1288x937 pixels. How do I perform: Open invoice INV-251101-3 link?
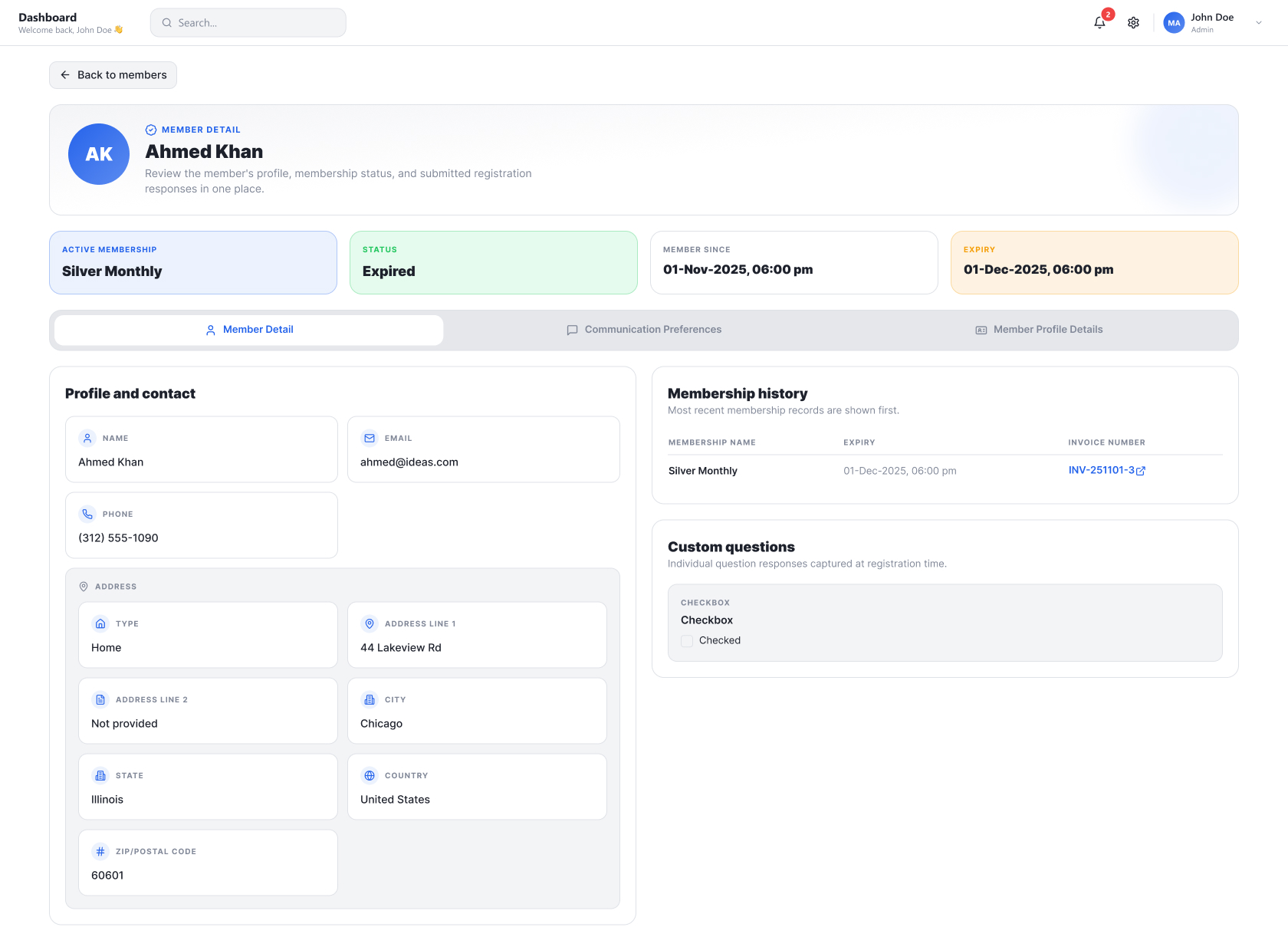click(x=1101, y=470)
